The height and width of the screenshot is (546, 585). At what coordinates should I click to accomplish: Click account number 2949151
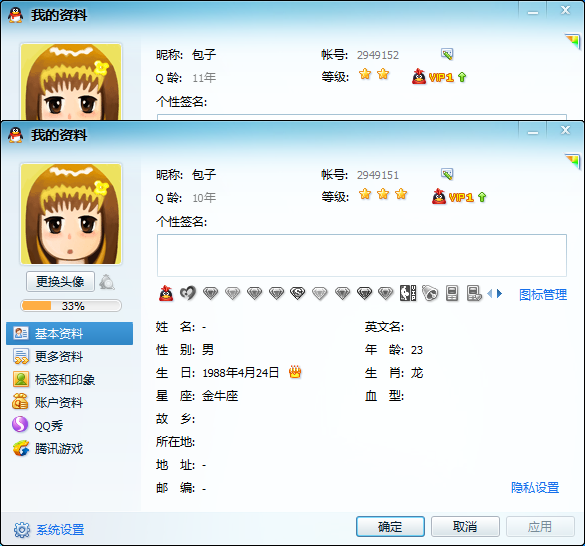click(x=378, y=175)
